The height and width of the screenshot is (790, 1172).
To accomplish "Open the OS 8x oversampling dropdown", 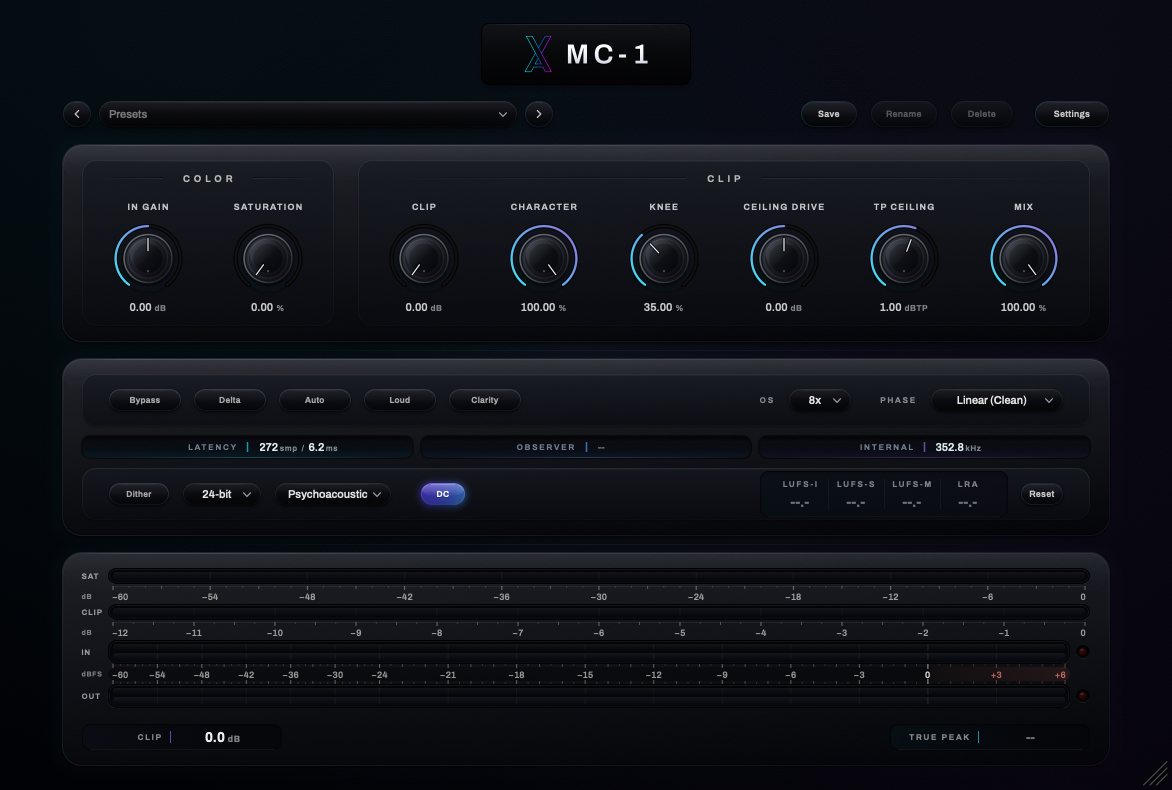I will (821, 401).
